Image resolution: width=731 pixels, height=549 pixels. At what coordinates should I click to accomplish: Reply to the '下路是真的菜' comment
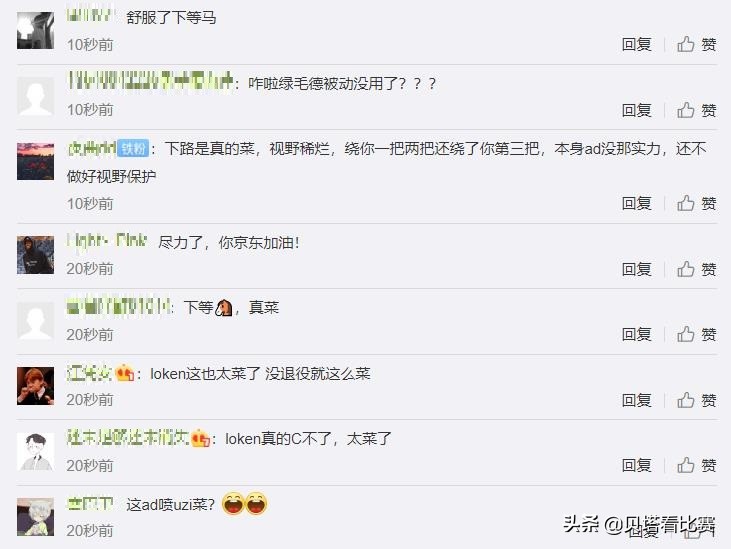pos(636,203)
